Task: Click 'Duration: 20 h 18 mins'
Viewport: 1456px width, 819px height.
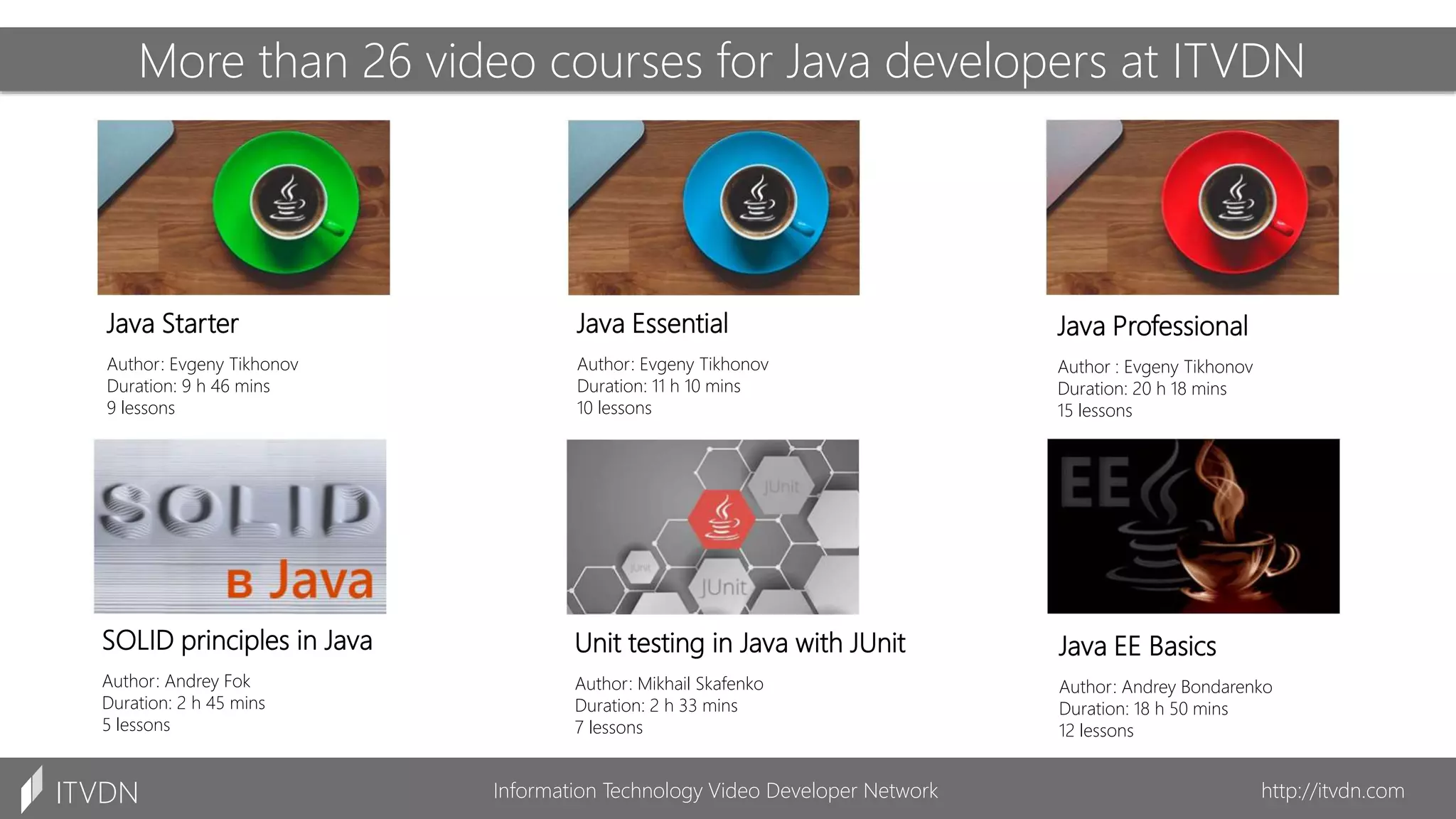Action: (x=1142, y=389)
